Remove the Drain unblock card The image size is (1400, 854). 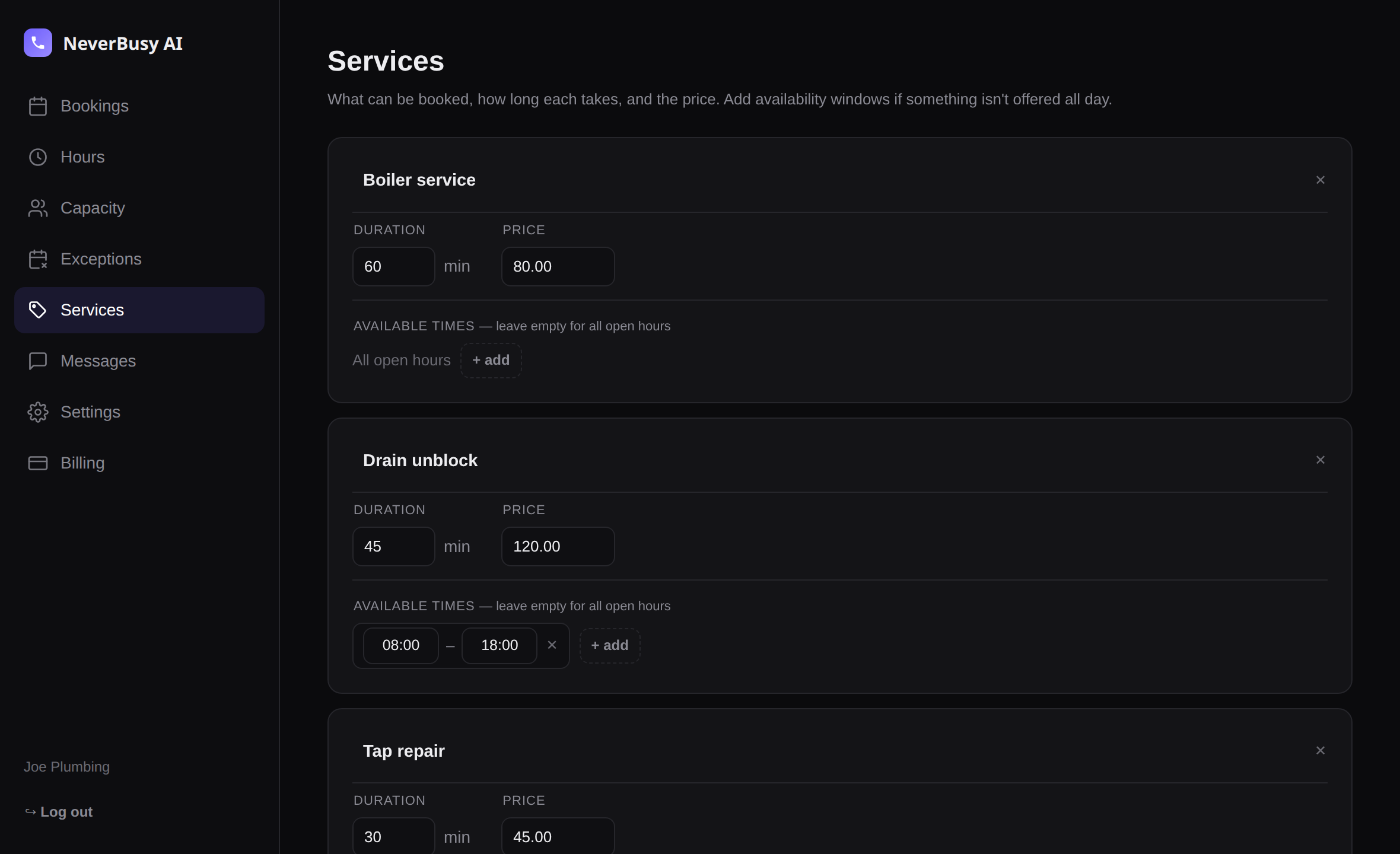1320,460
